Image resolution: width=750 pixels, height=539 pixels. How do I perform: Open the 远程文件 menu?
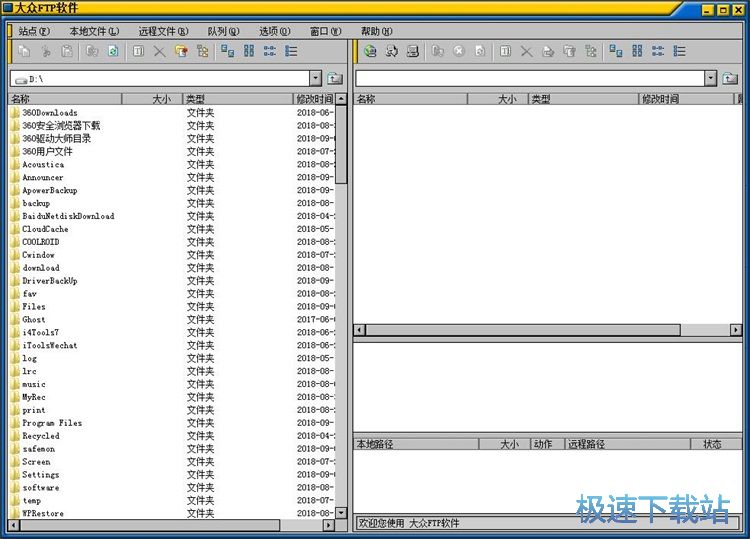point(164,31)
